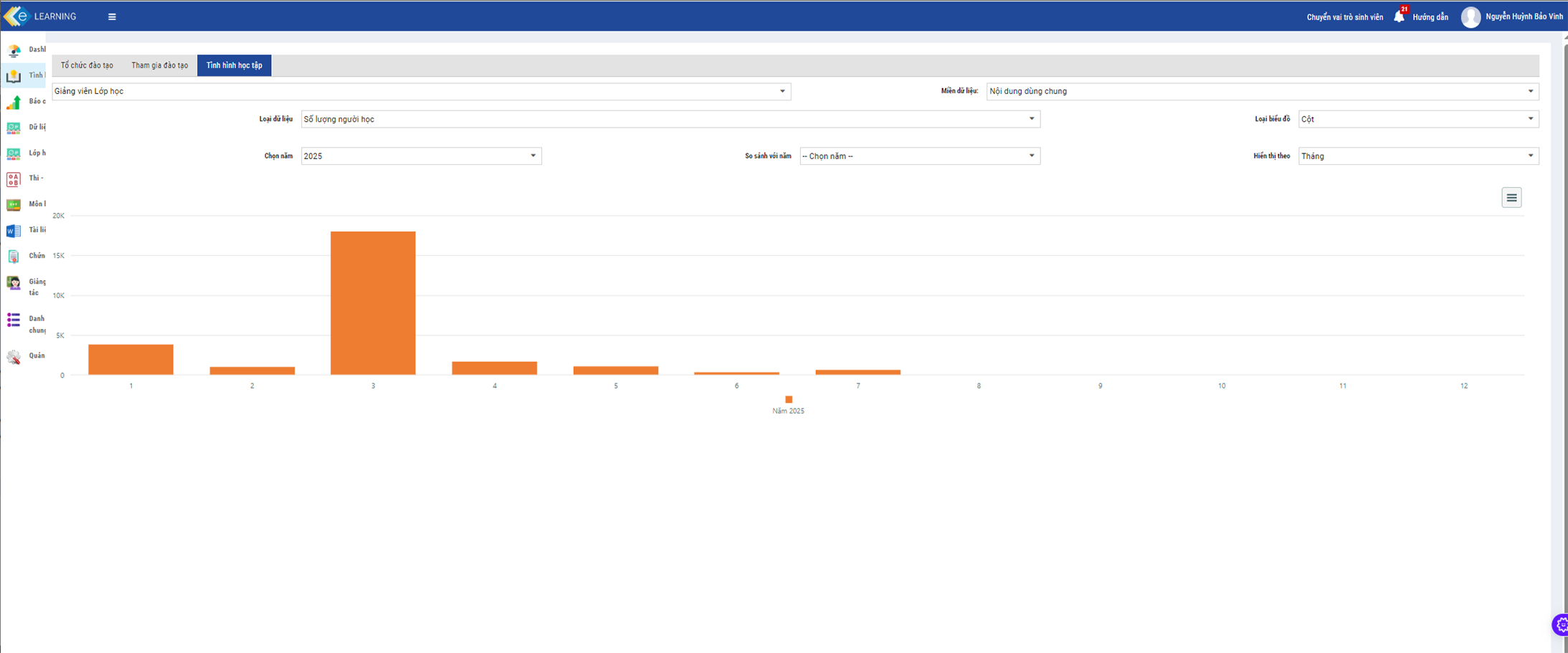Viewport: 1568px width, 653px height.
Task: Click 'Chuyển vai trò sinh viên' link
Action: (1344, 17)
